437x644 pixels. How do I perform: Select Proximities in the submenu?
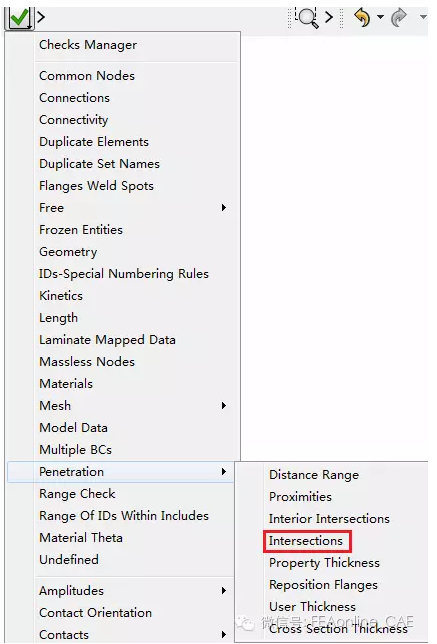coord(301,497)
